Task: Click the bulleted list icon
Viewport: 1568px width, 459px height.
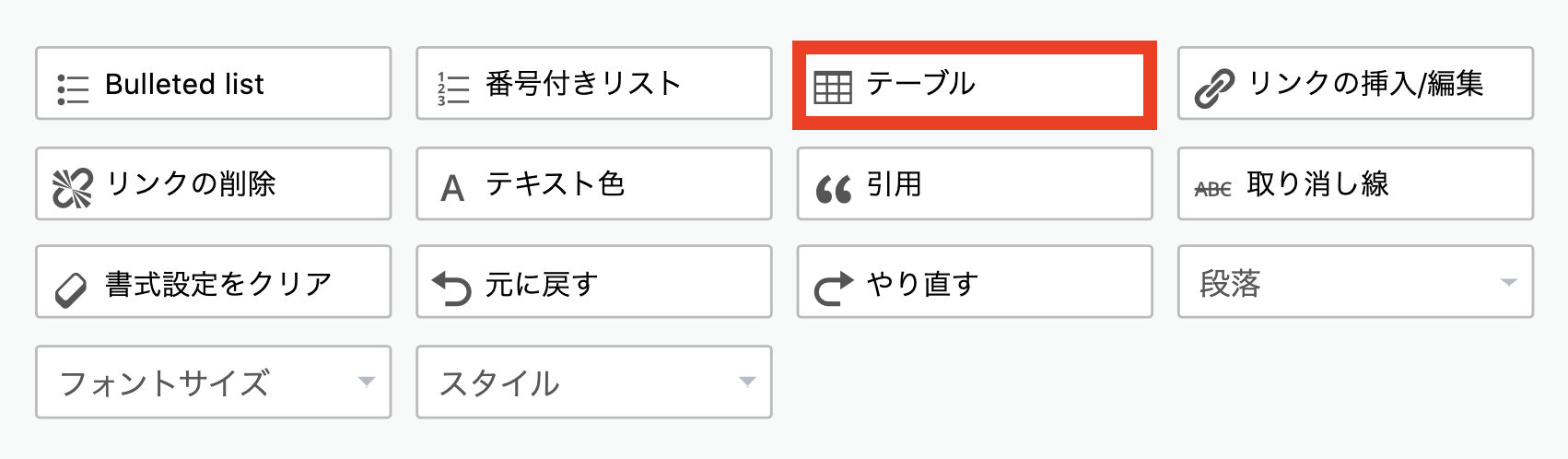Action: tap(73, 88)
